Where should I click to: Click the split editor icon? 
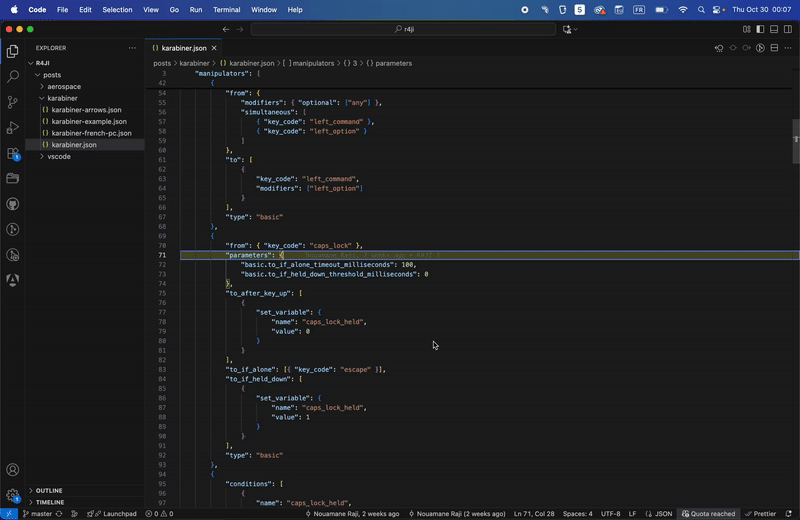coord(774,48)
